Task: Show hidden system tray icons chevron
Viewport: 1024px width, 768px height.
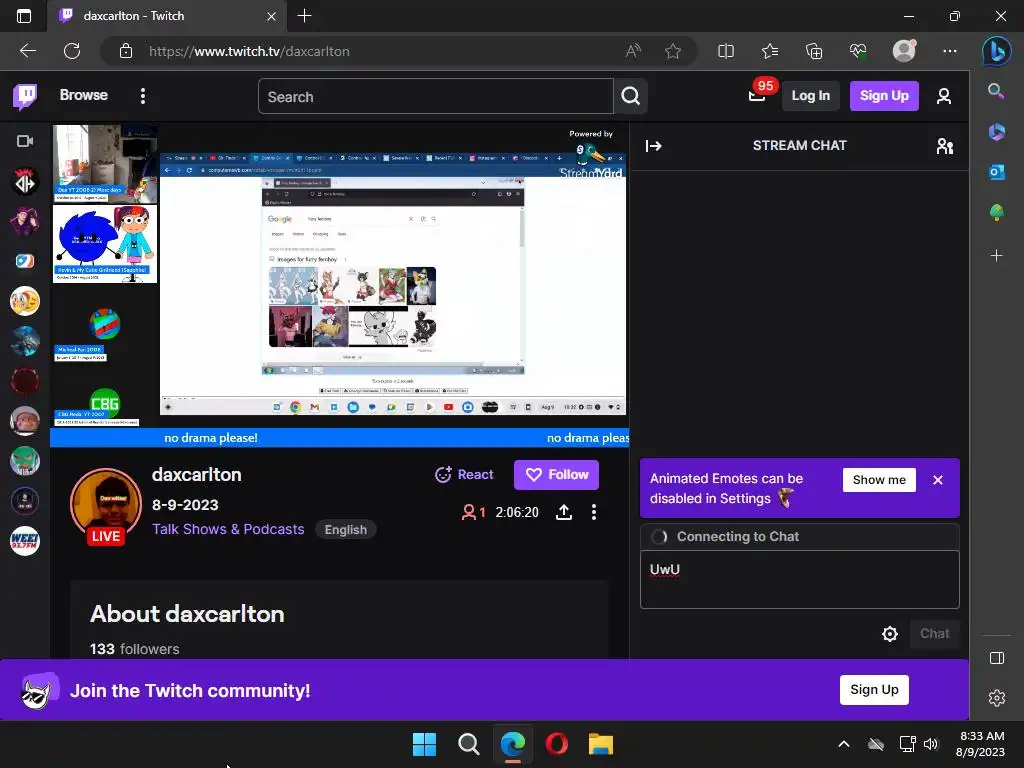Action: pos(844,744)
